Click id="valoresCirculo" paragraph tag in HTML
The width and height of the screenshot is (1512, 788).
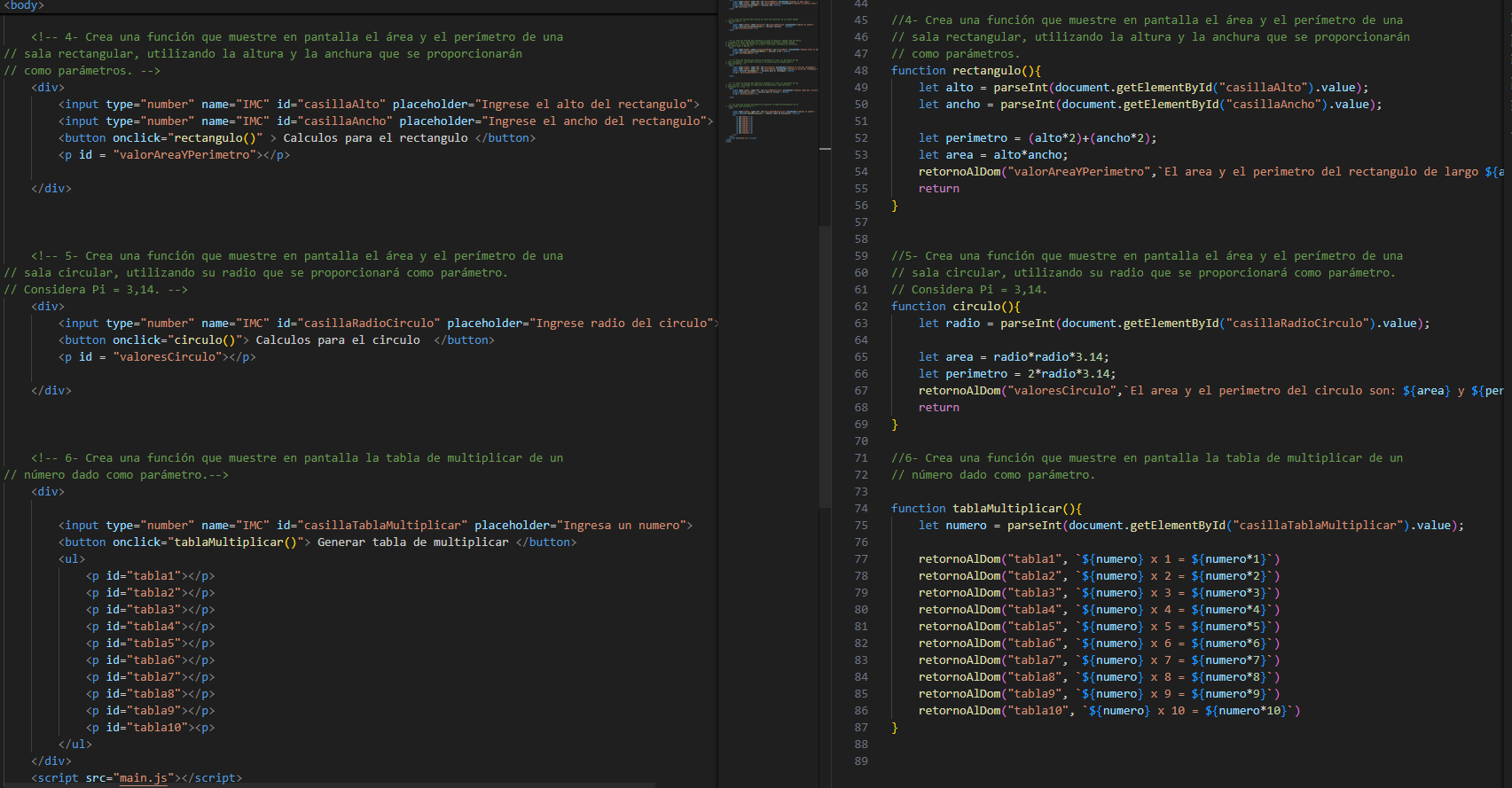pos(157,357)
